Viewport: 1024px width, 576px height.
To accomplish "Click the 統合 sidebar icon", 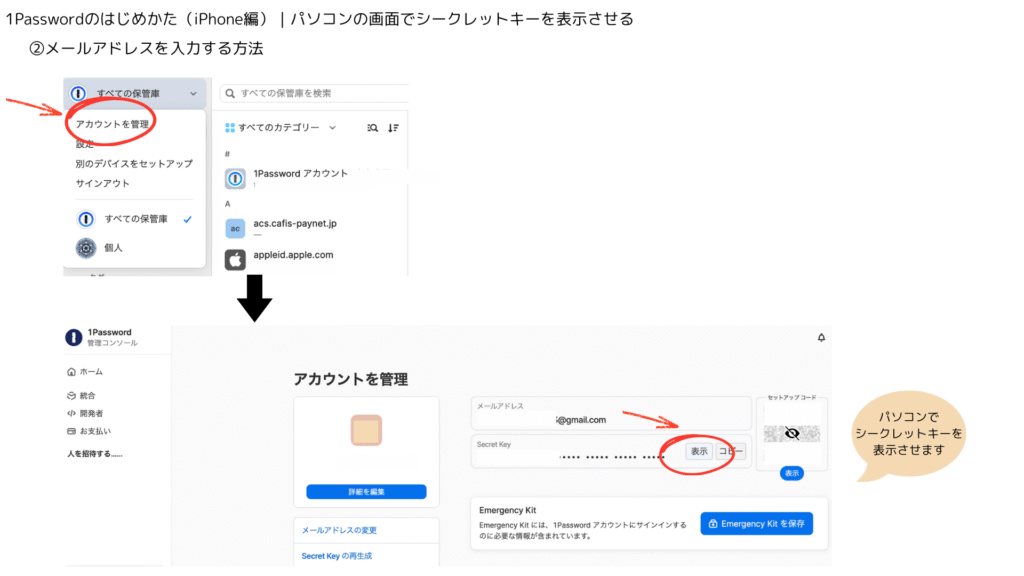I will [71, 395].
